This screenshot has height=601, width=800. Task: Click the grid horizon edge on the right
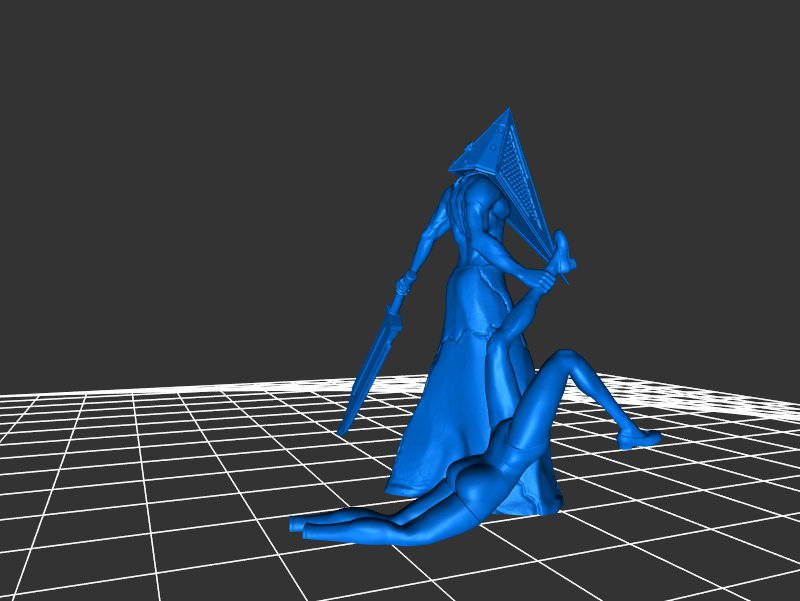pyautogui.click(x=720, y=395)
